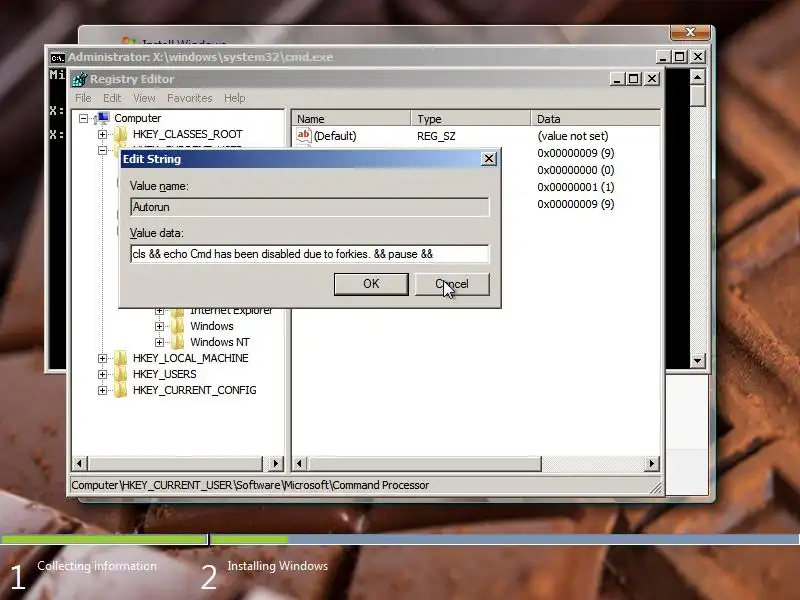Select the HKEY_CURRENT_CONFIG folder icon
The image size is (800, 600).
[120, 390]
